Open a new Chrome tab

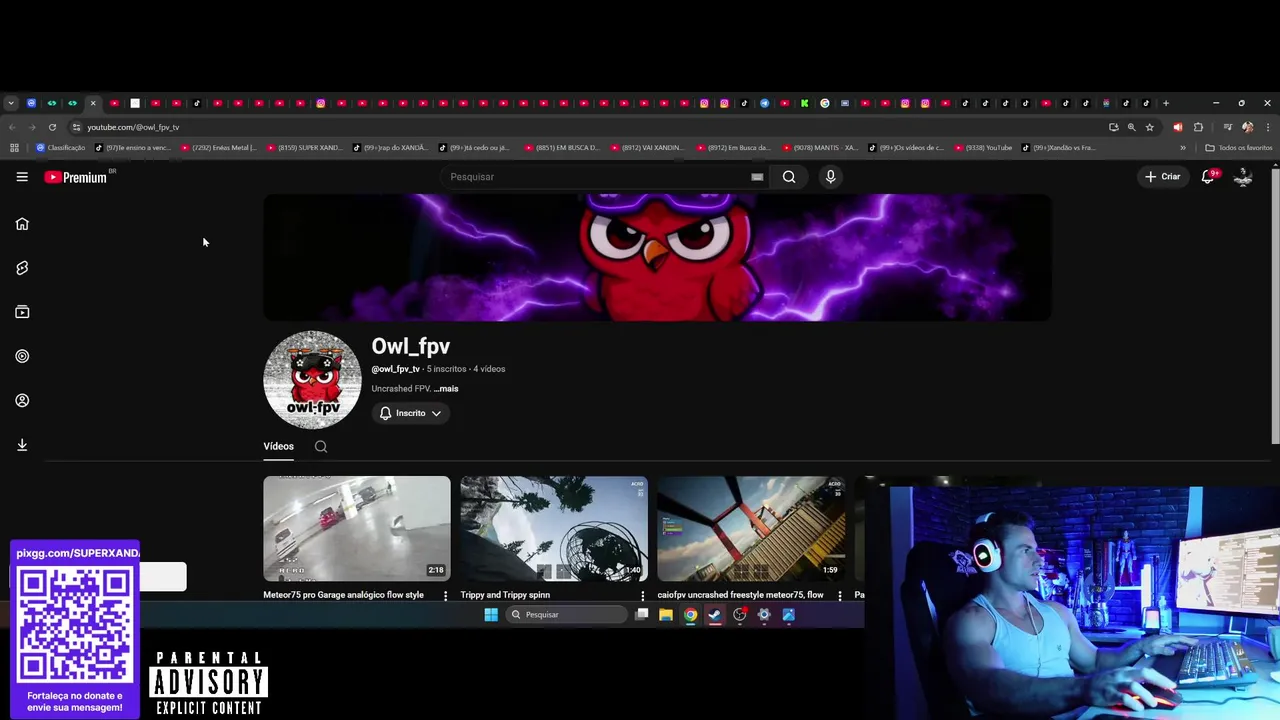point(1166,103)
